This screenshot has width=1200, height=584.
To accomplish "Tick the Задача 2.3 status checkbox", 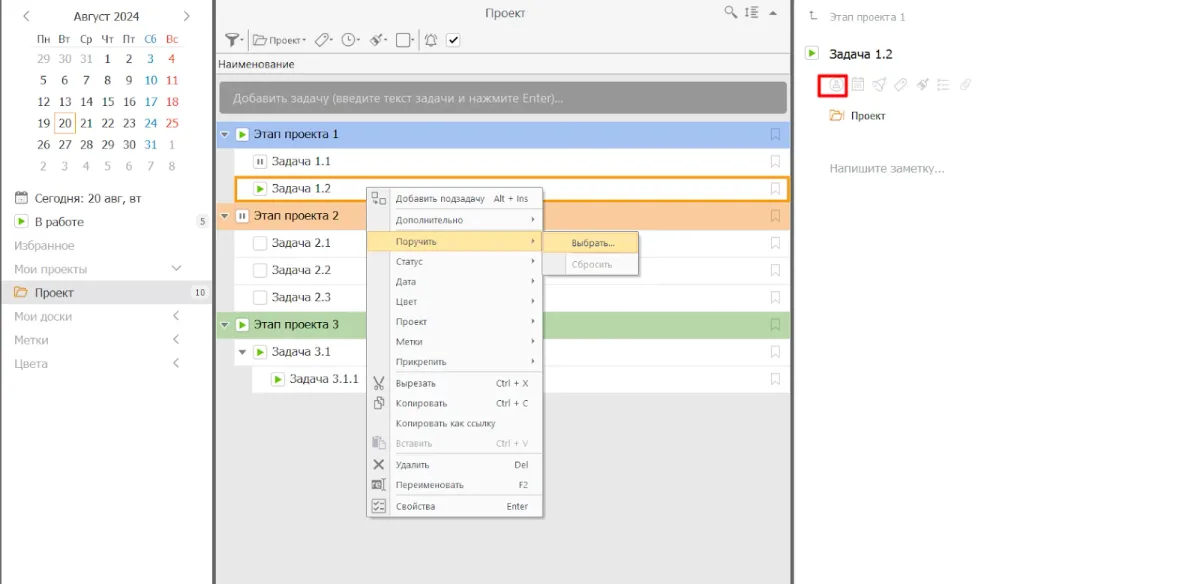I will click(x=260, y=297).
